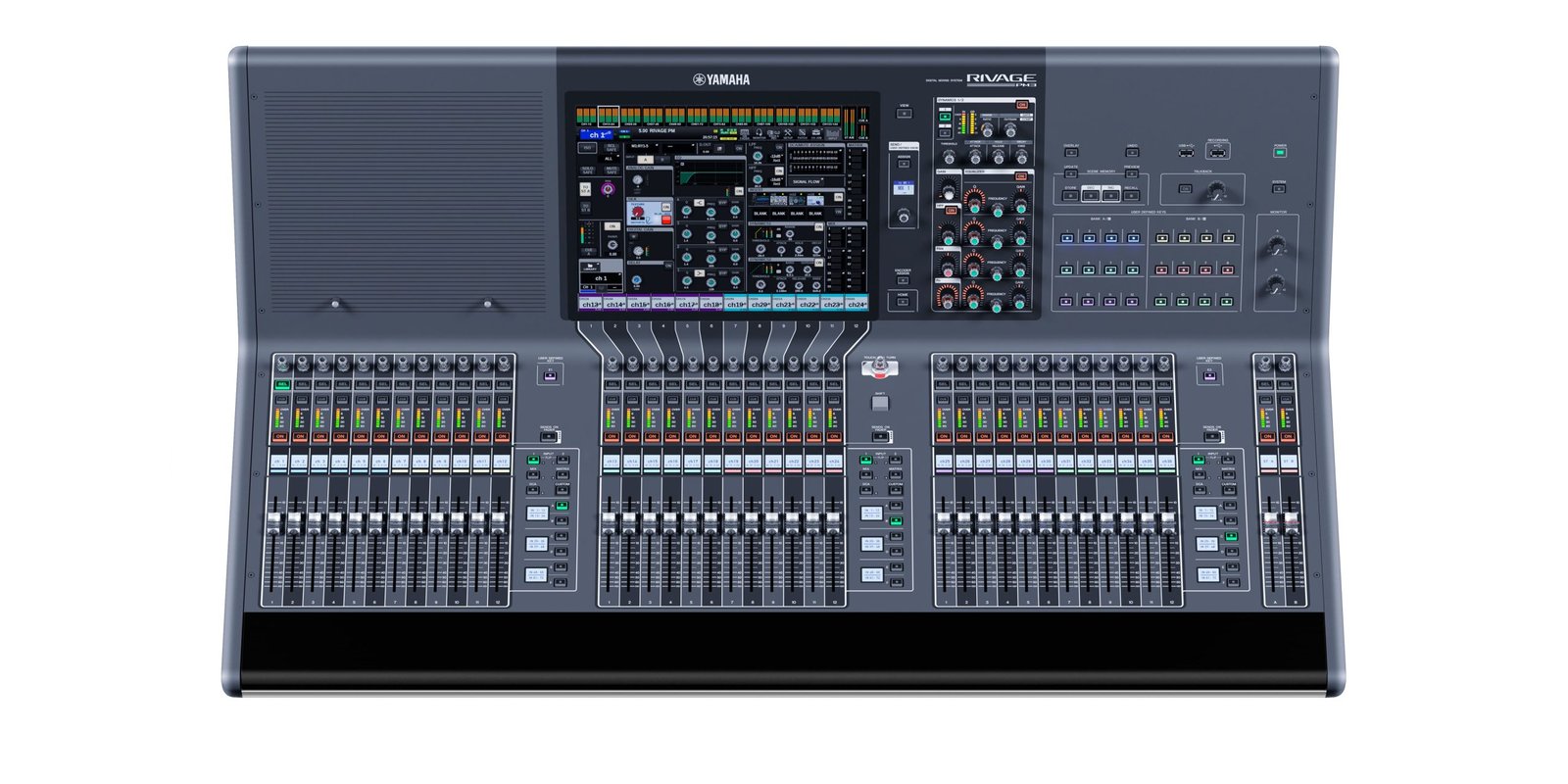This screenshot has width=1568, height=784.
Task: Toggle the Dynamics 1/2 ON button
Action: [x=1022, y=104]
